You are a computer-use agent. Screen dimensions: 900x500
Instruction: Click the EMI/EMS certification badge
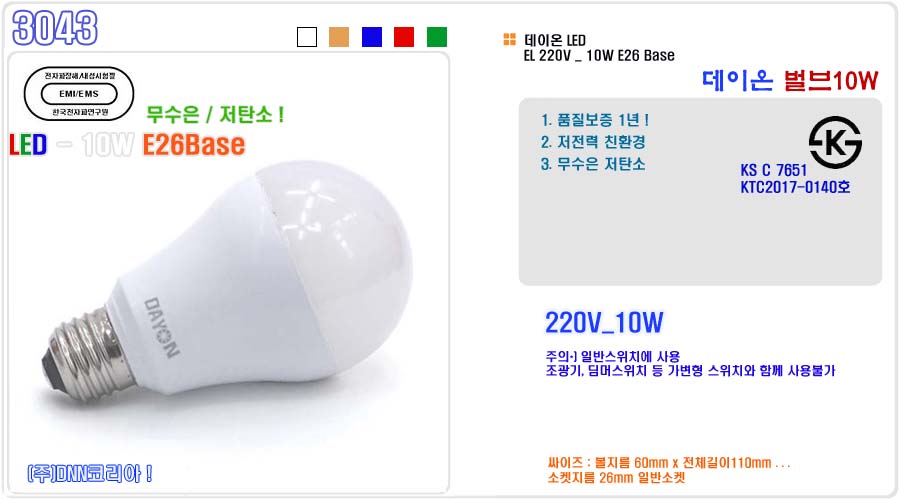pyautogui.click(x=79, y=94)
